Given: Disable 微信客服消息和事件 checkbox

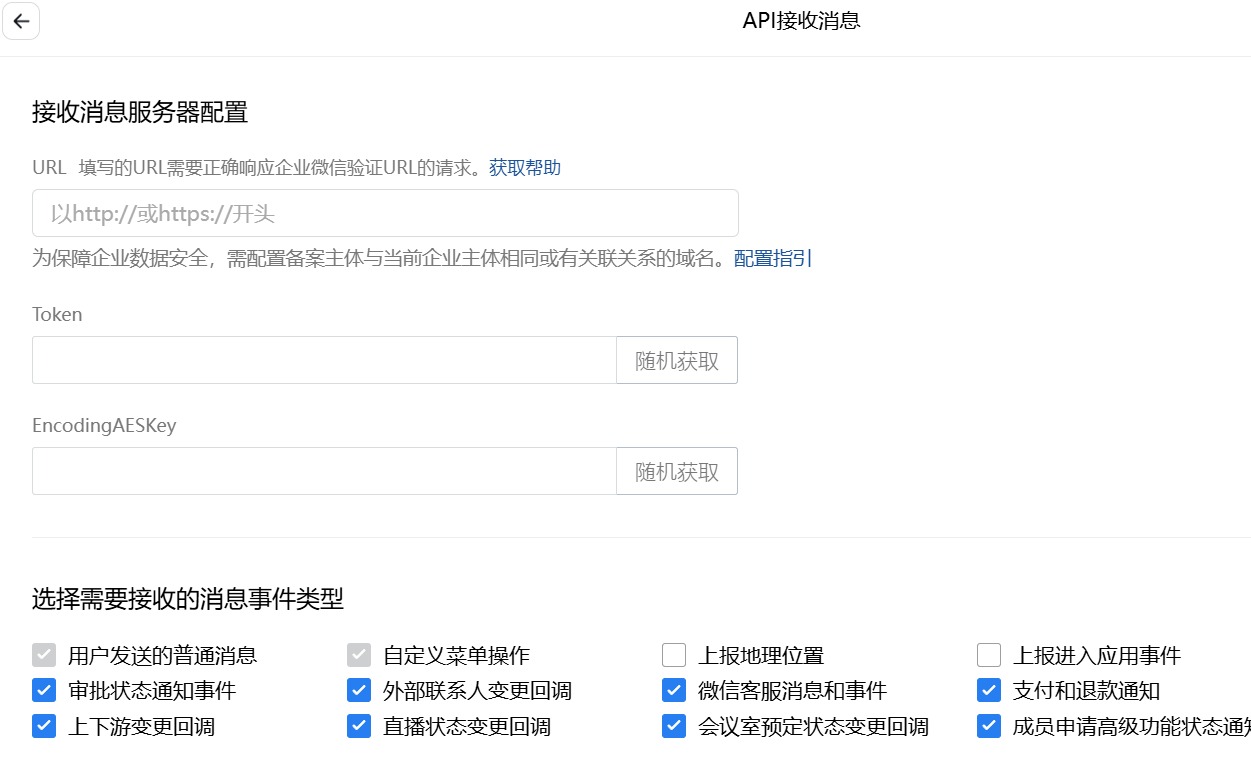Looking at the screenshot, I should [674, 691].
